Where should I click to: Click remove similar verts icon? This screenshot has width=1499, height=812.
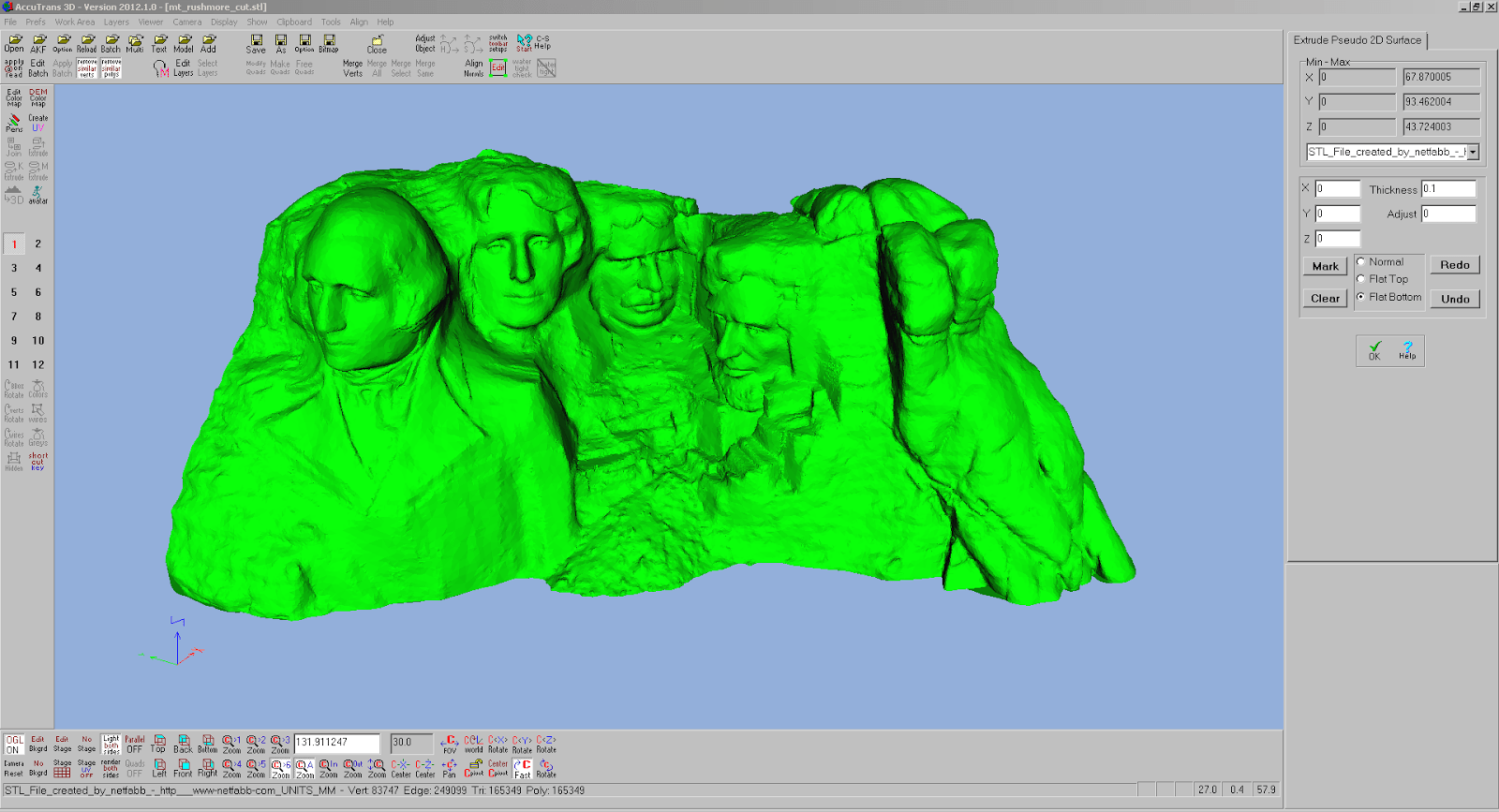click(87, 68)
